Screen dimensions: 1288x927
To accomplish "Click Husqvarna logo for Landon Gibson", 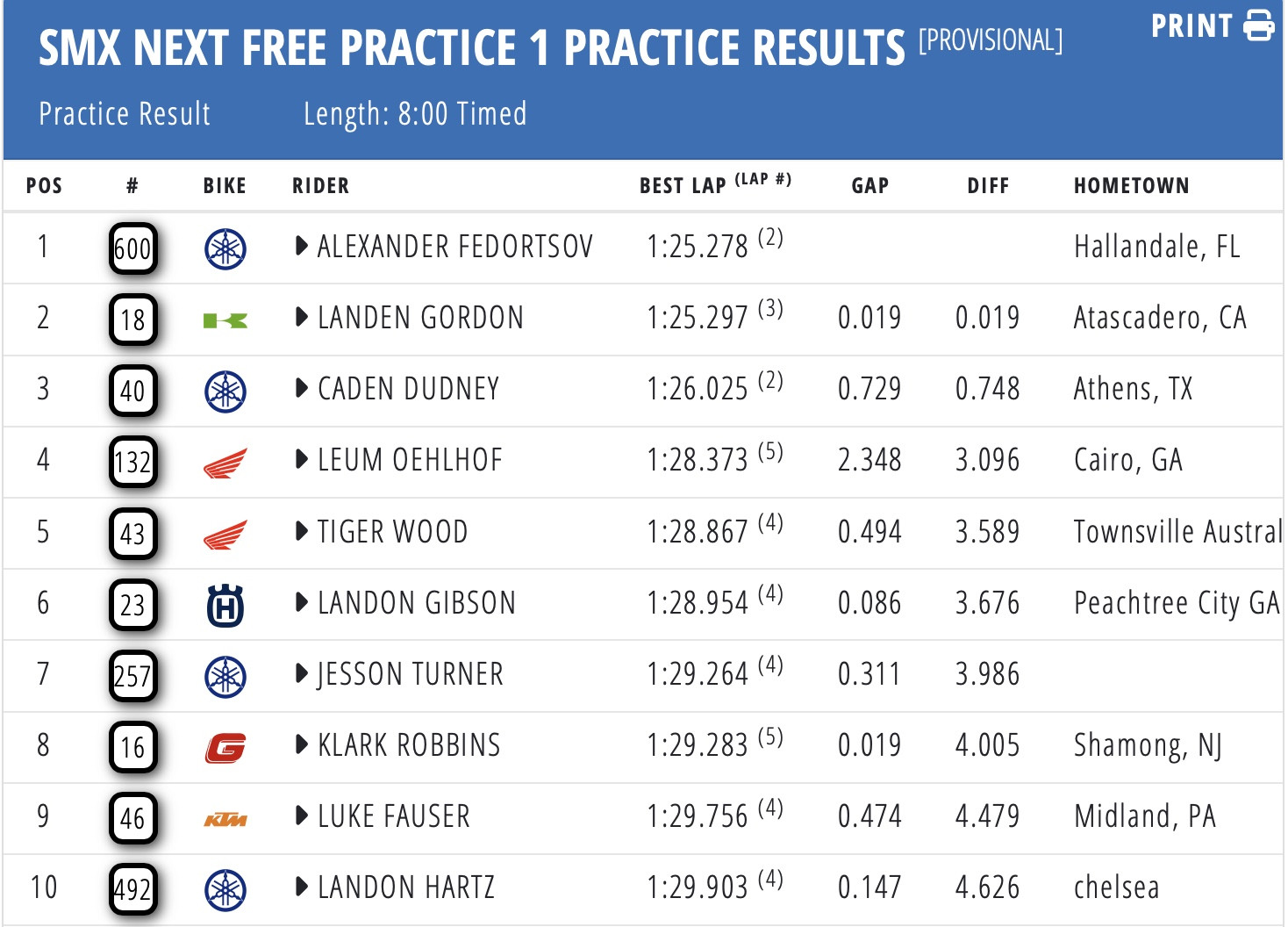I will point(225,606).
